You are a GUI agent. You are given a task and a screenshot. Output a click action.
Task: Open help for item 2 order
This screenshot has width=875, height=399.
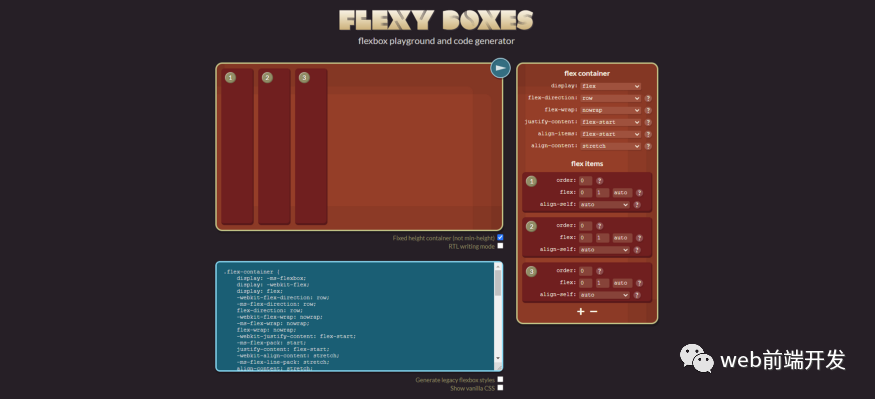point(599,226)
